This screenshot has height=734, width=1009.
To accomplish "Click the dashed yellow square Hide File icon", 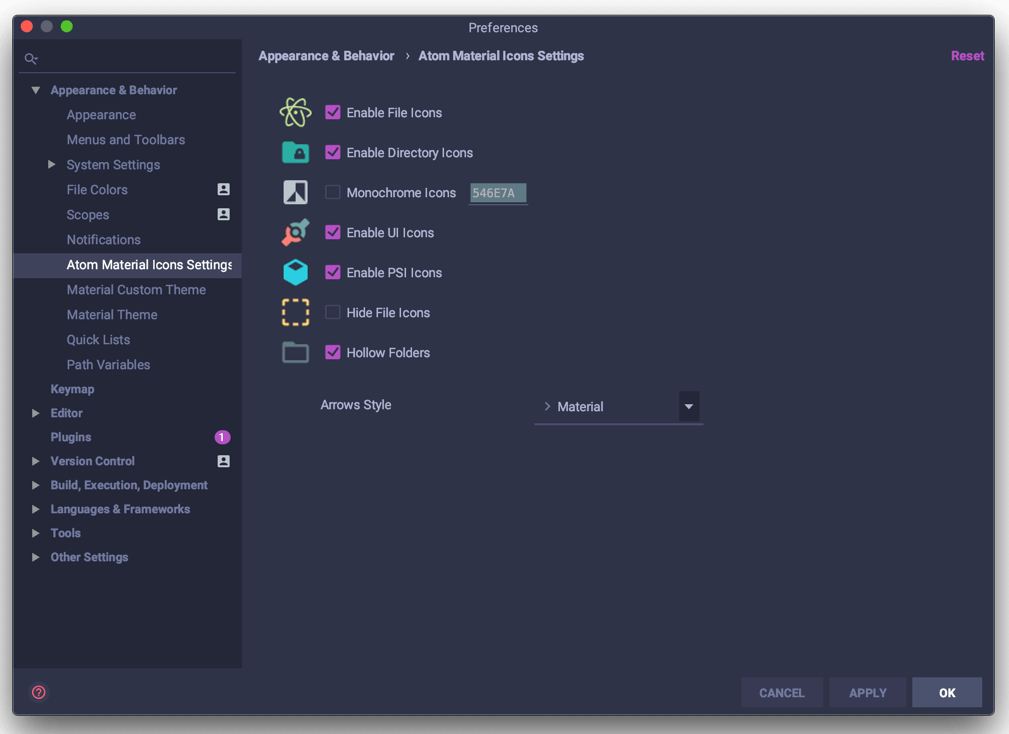I will tap(295, 313).
